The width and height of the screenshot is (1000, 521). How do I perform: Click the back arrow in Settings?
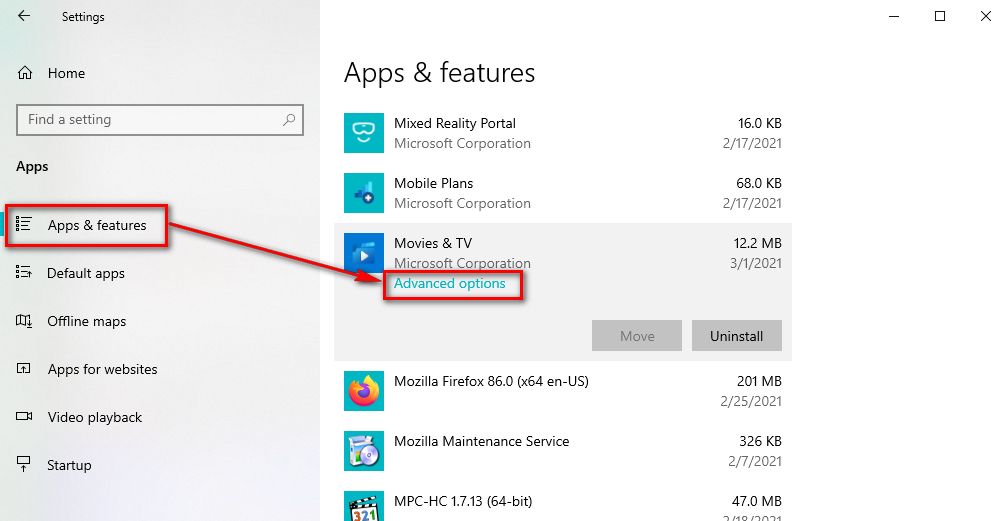tap(24, 16)
